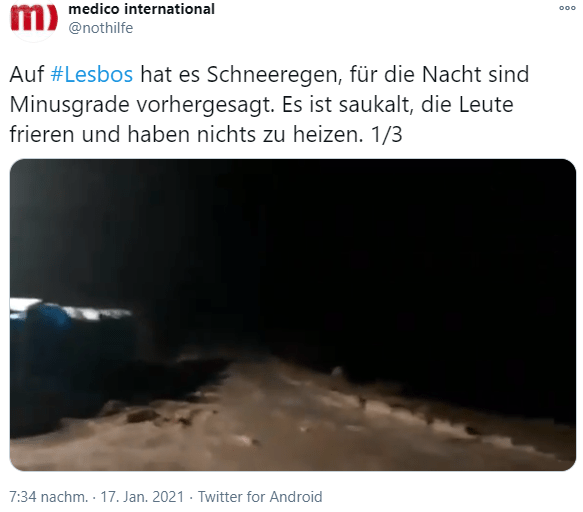This screenshot has width=583, height=512.
Task: Click the word Nacht in the tweet text
Action: 451,74
